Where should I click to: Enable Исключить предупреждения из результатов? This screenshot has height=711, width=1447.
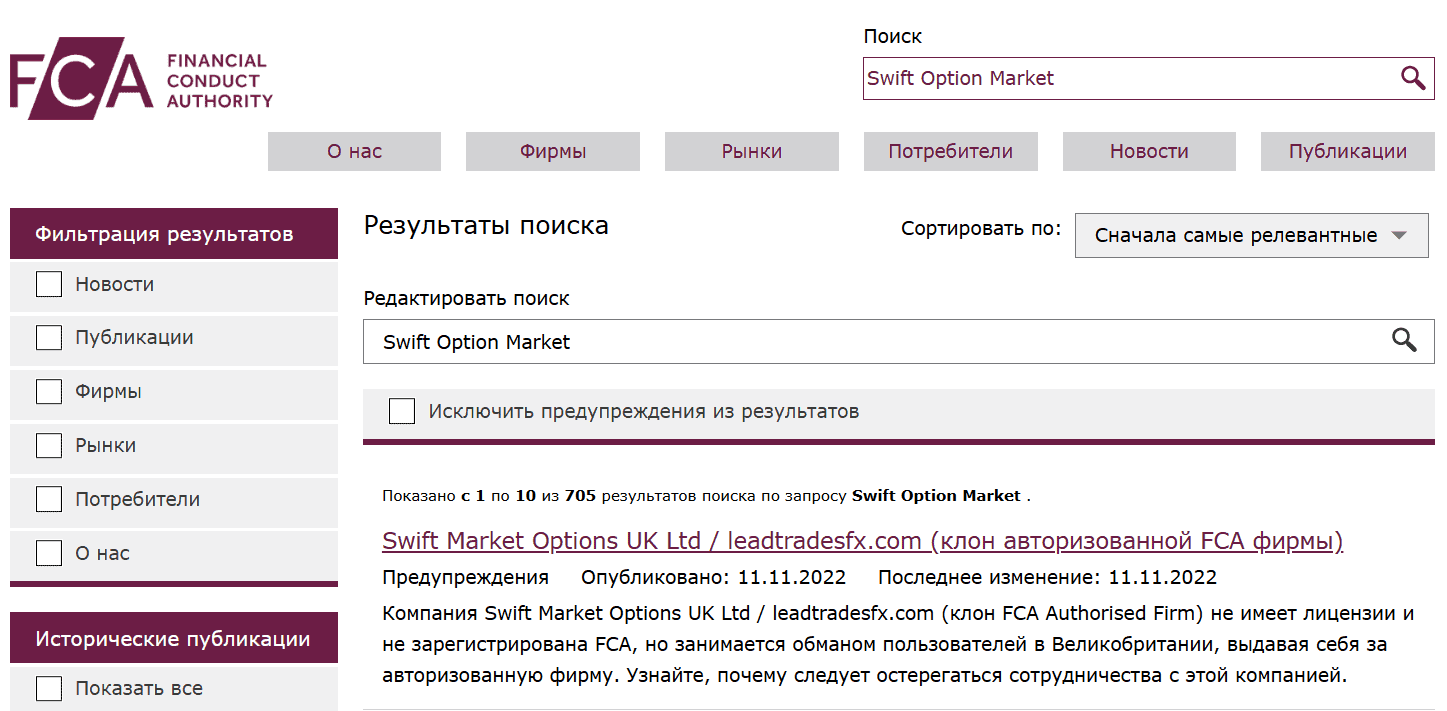pos(402,410)
